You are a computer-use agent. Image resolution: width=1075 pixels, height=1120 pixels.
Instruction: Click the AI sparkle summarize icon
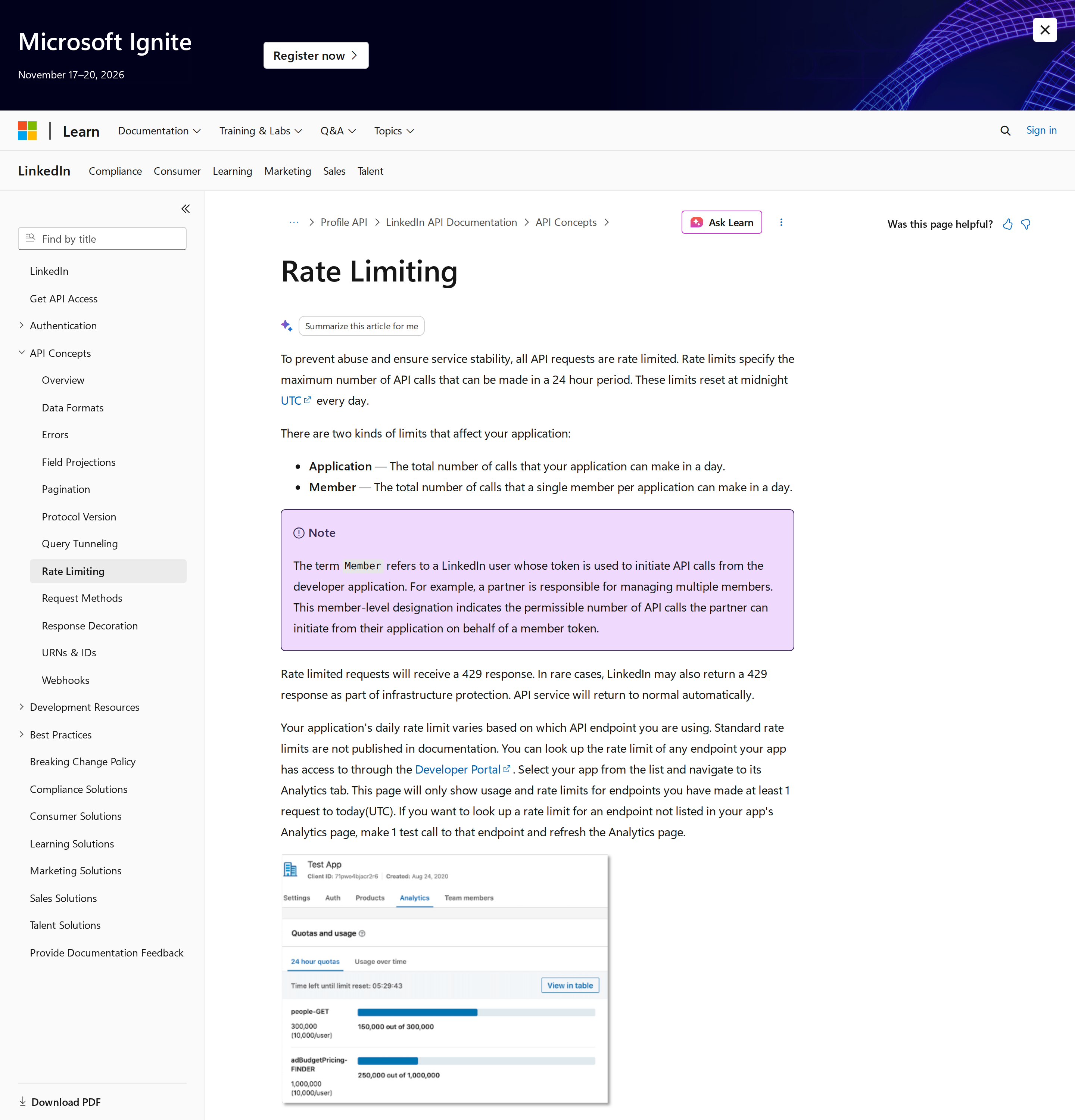tap(287, 326)
